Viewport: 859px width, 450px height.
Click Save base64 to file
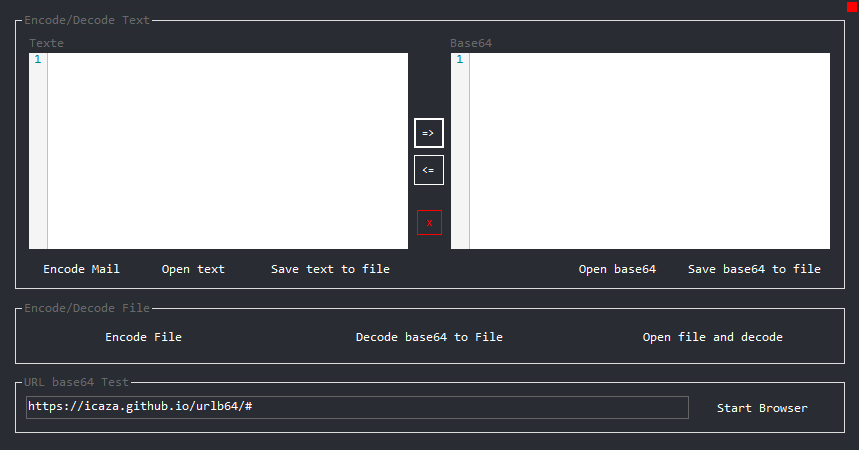tap(754, 269)
